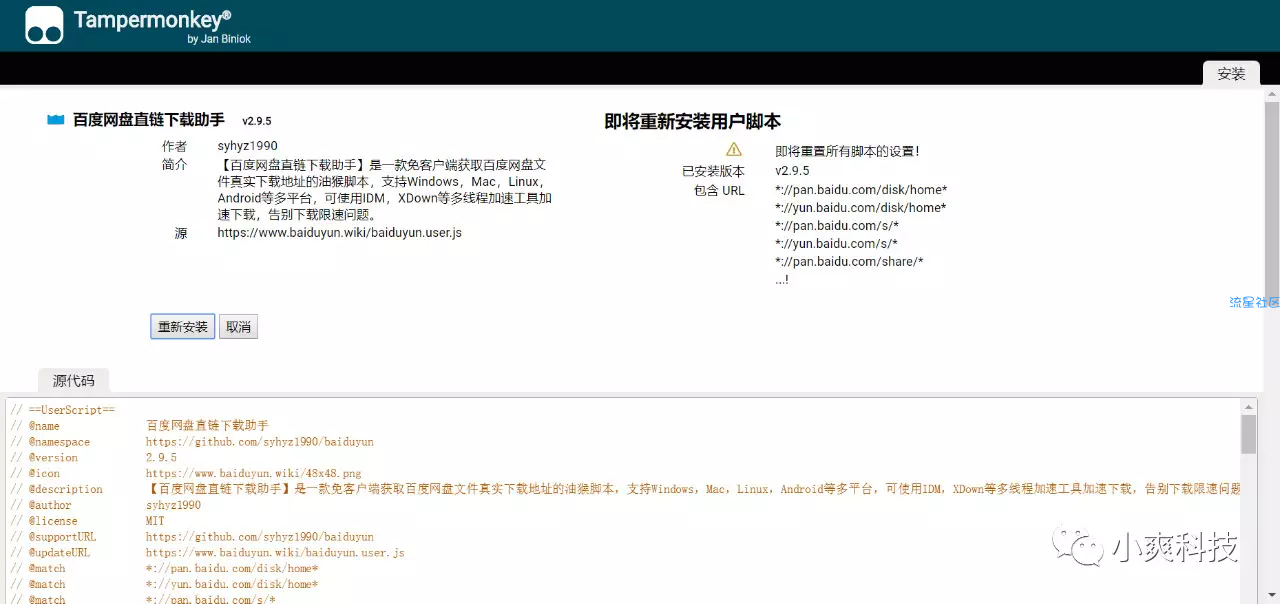Viewport: 1280px width, 604px height.
Task: Click the // @version 2.9.5 line in the code
Action: (94, 458)
